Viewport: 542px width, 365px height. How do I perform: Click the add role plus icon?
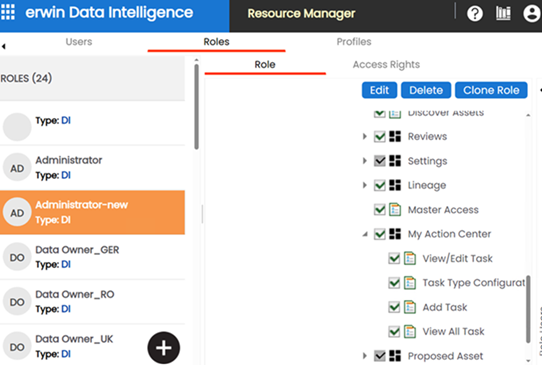(x=163, y=347)
